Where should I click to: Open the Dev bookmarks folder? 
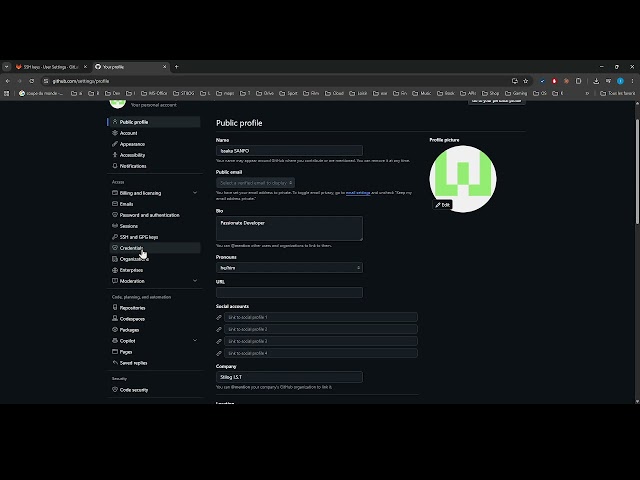coord(112,93)
